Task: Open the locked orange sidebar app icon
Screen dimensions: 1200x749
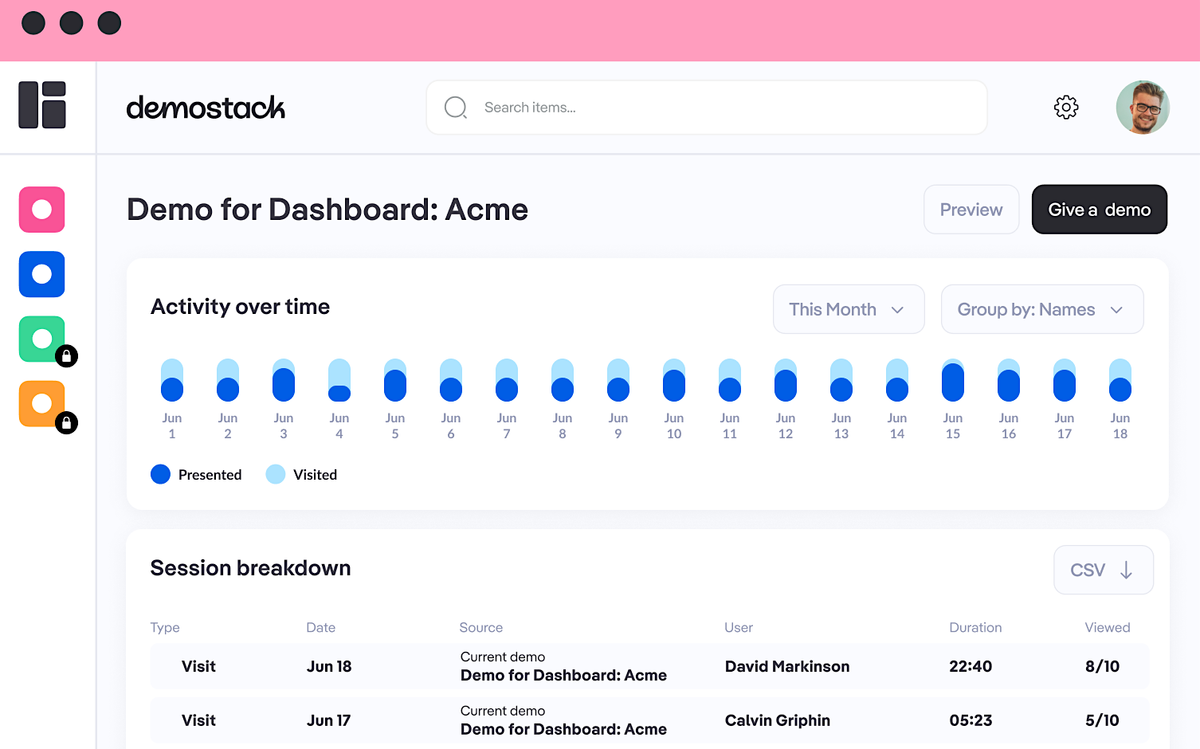Action: [42, 404]
